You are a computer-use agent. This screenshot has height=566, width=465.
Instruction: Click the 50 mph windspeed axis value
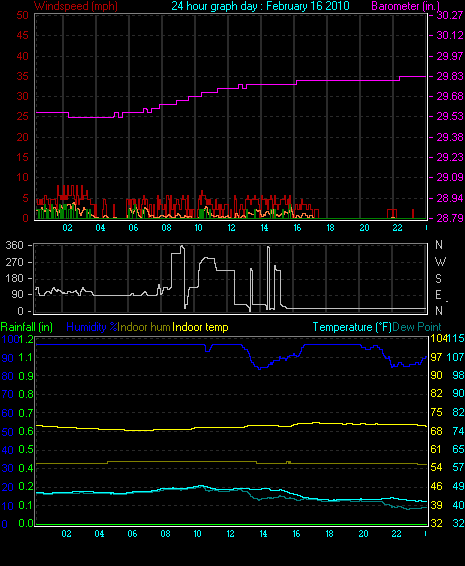click(22, 15)
